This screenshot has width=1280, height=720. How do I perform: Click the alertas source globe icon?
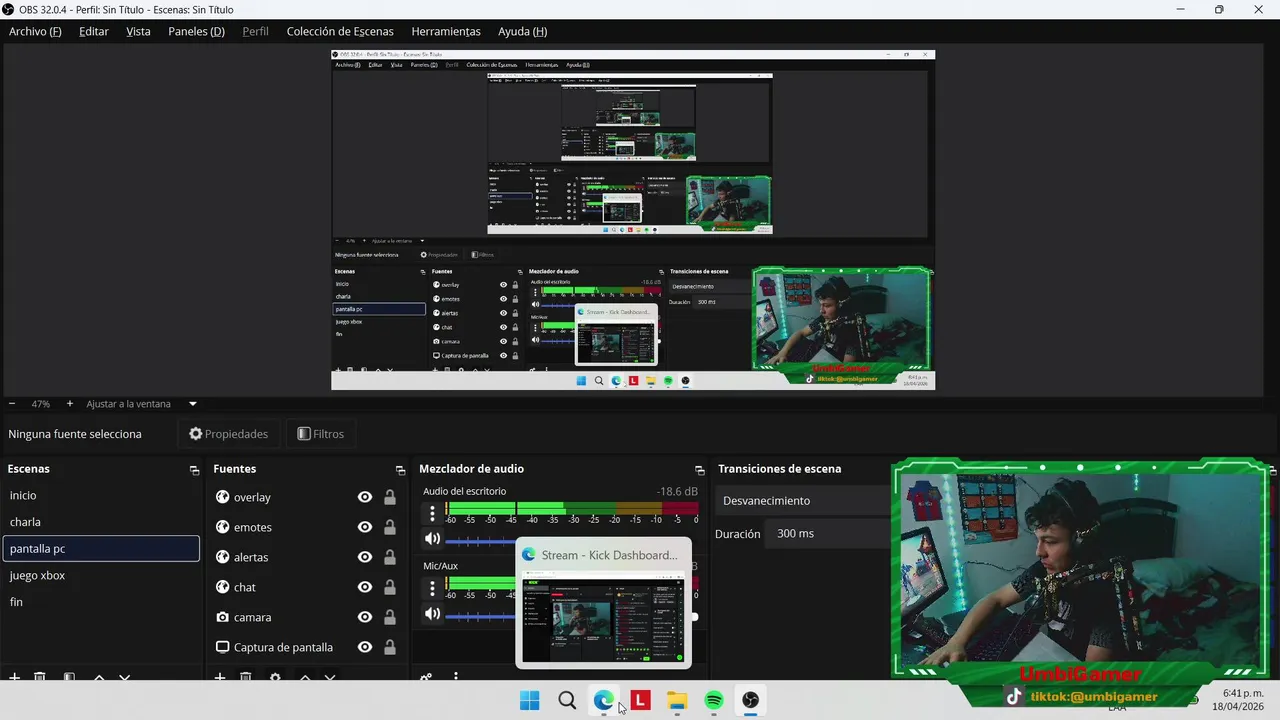point(222,557)
